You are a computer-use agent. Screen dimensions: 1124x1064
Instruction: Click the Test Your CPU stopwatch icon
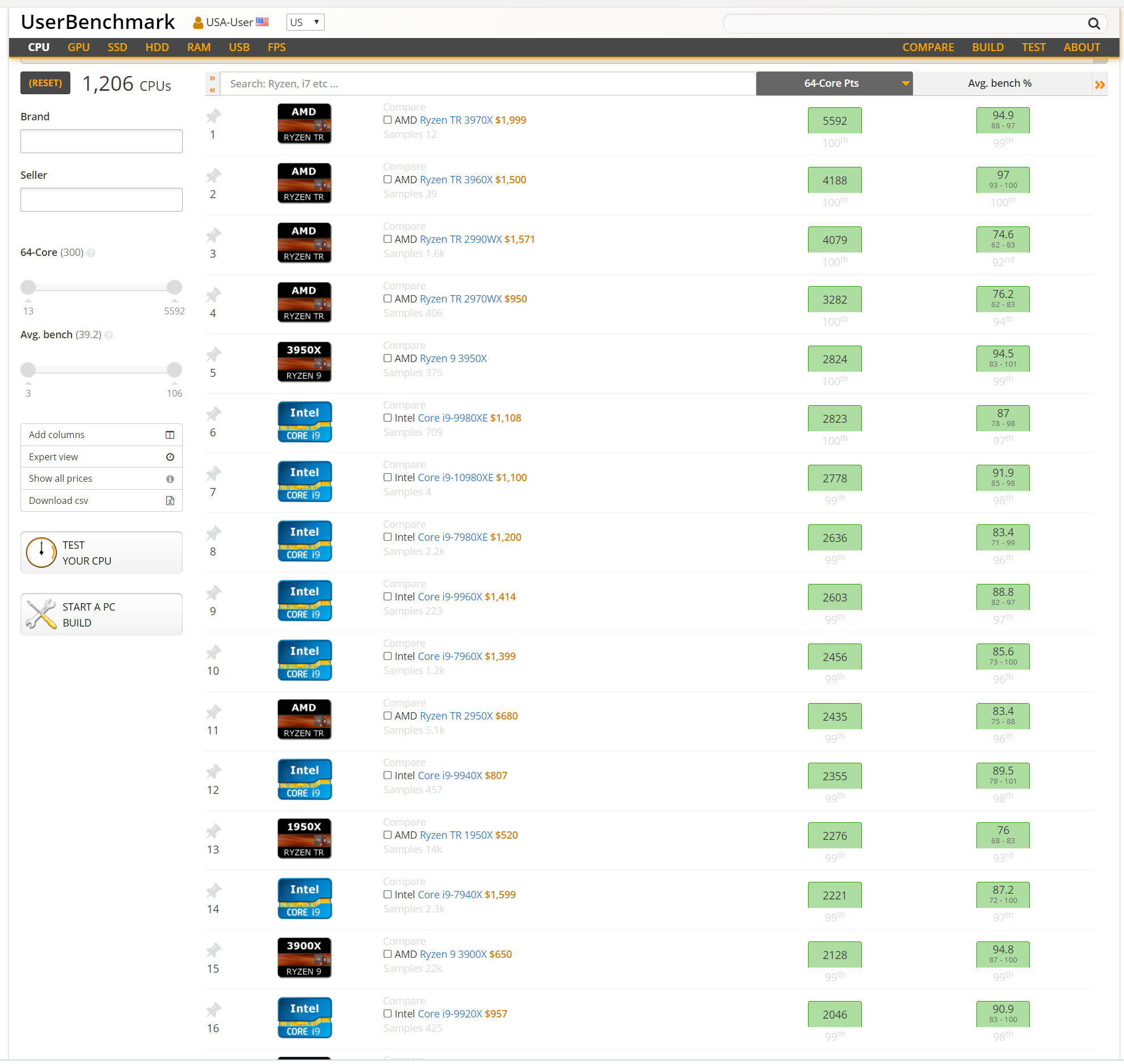point(41,552)
